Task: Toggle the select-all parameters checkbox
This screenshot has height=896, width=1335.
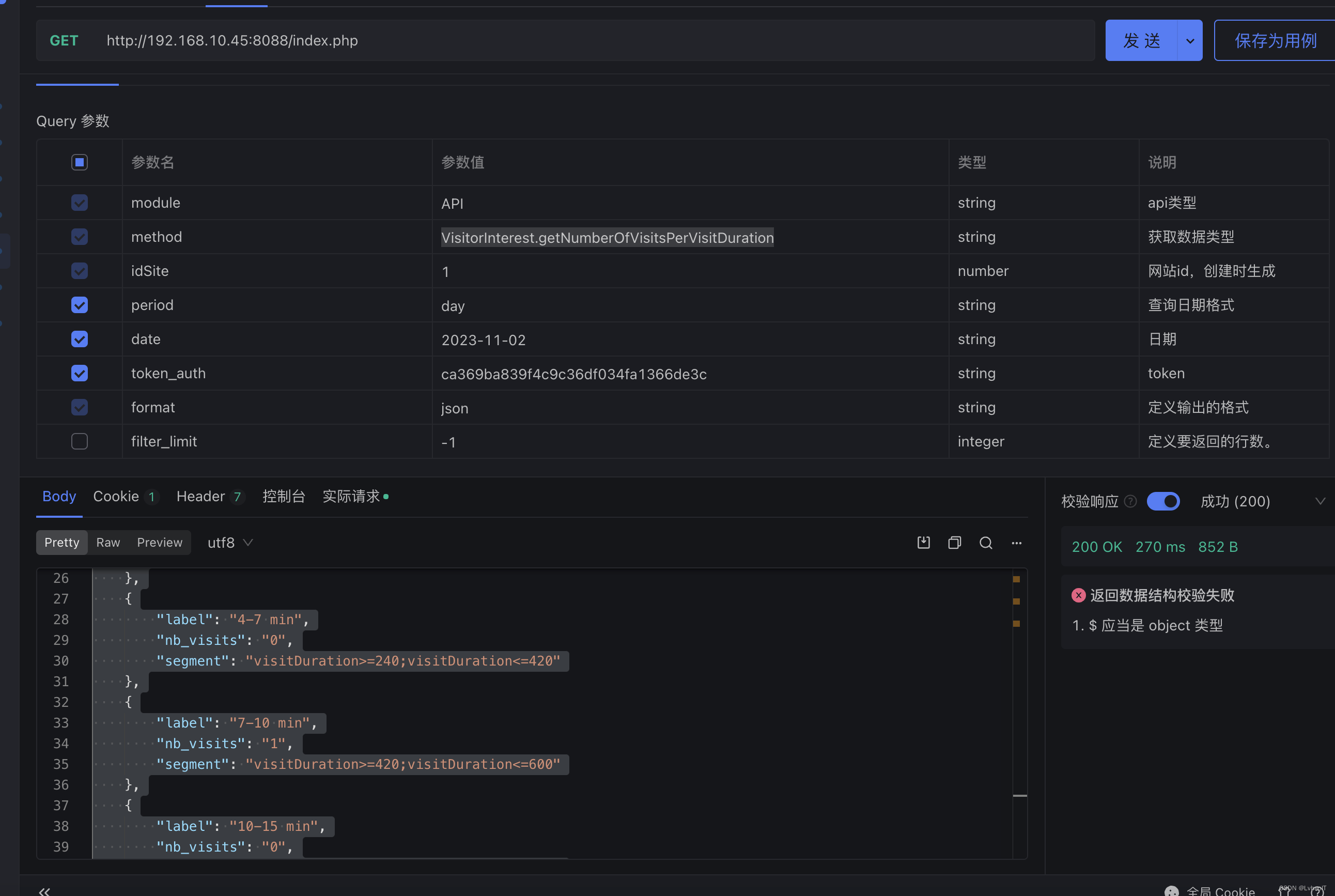Action: click(80, 162)
